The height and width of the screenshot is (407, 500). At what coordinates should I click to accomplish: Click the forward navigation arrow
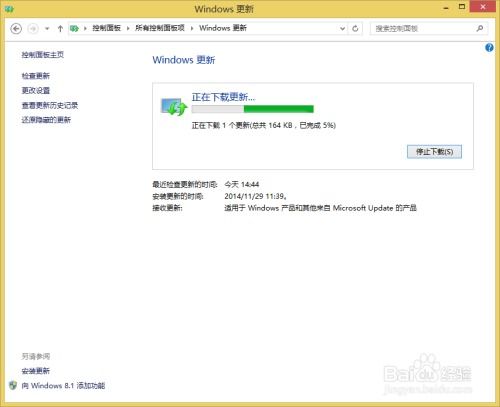[x=33, y=29]
